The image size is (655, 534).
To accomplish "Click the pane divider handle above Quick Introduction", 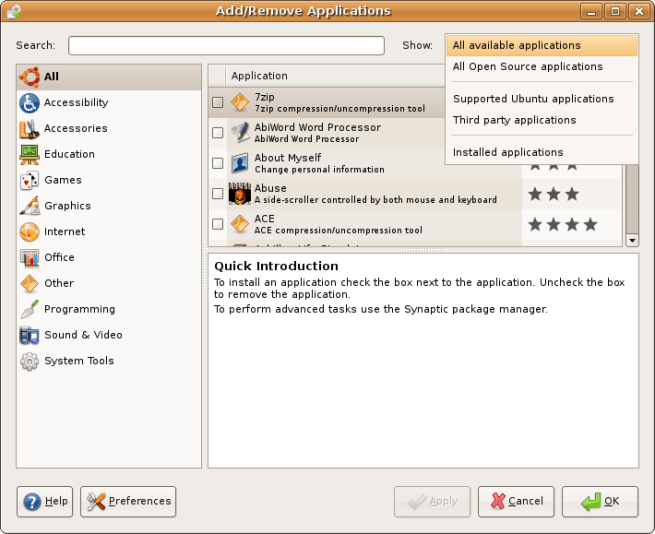I will pos(424,250).
